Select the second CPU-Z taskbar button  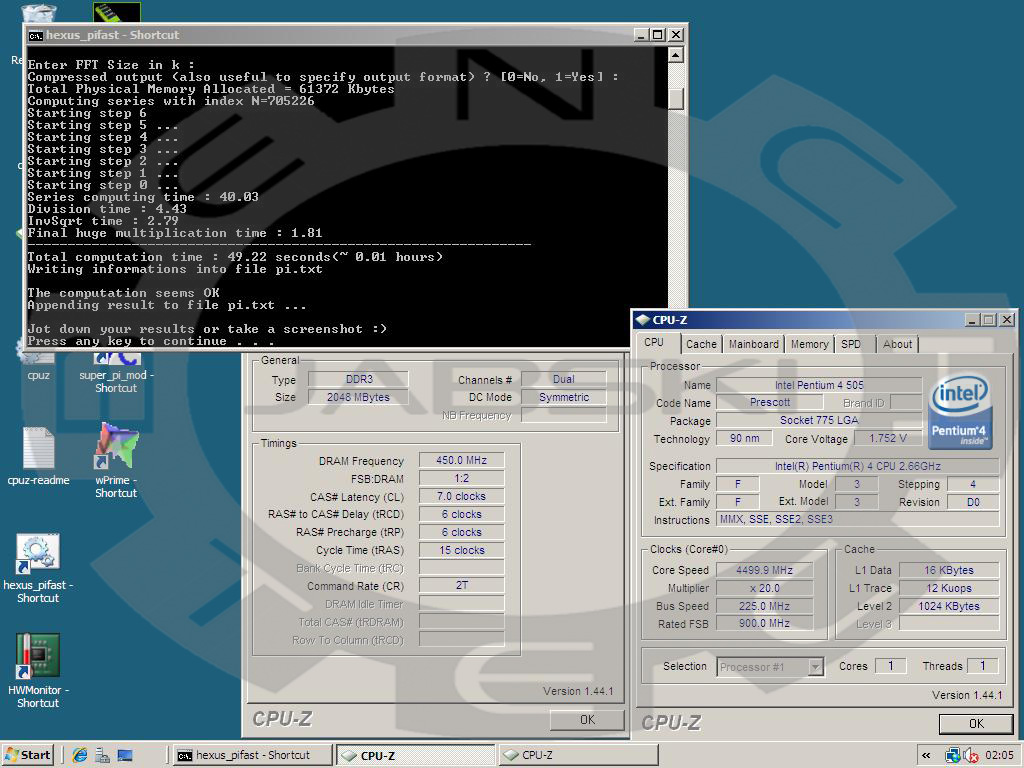click(x=579, y=755)
